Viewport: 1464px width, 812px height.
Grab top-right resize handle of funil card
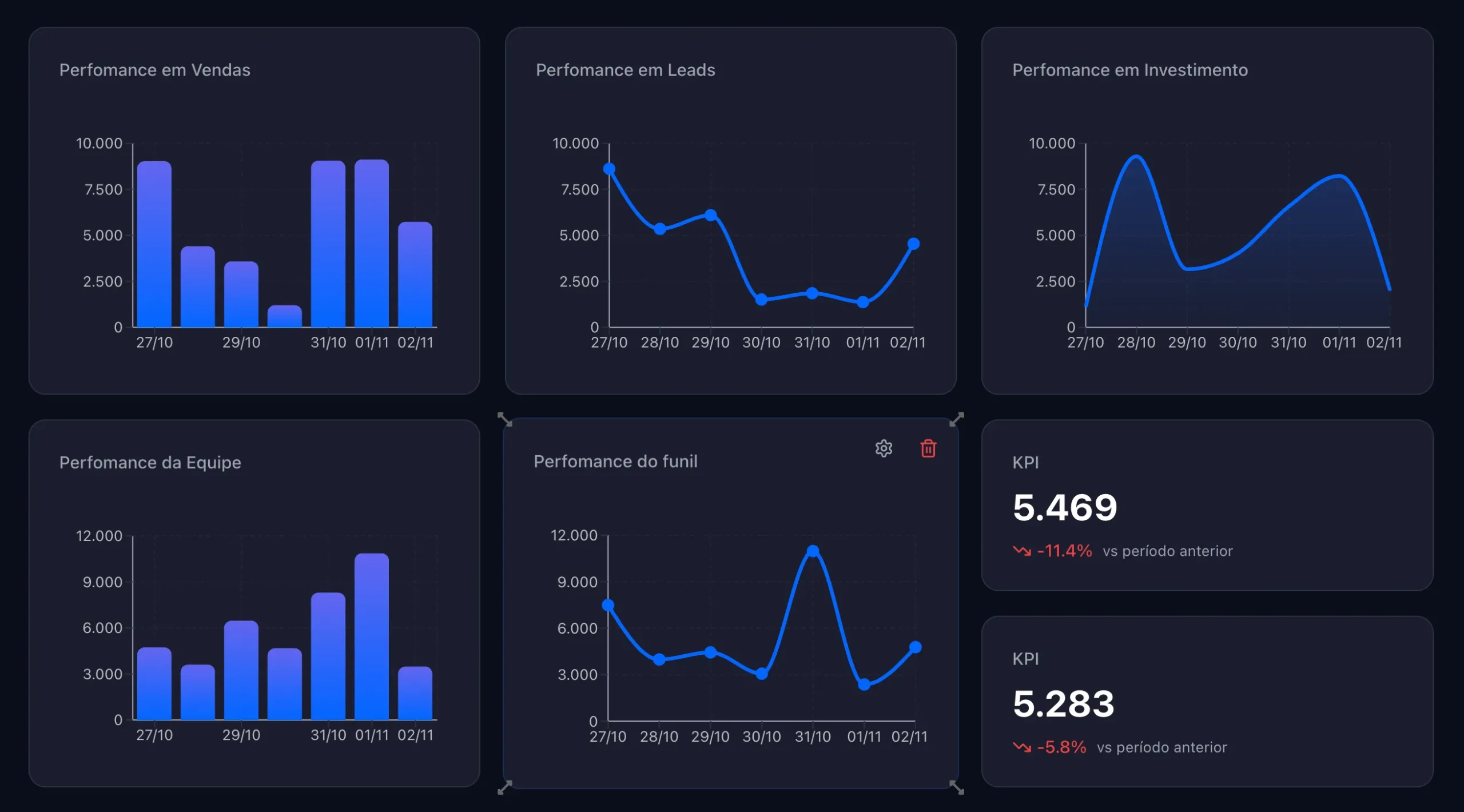(x=957, y=419)
